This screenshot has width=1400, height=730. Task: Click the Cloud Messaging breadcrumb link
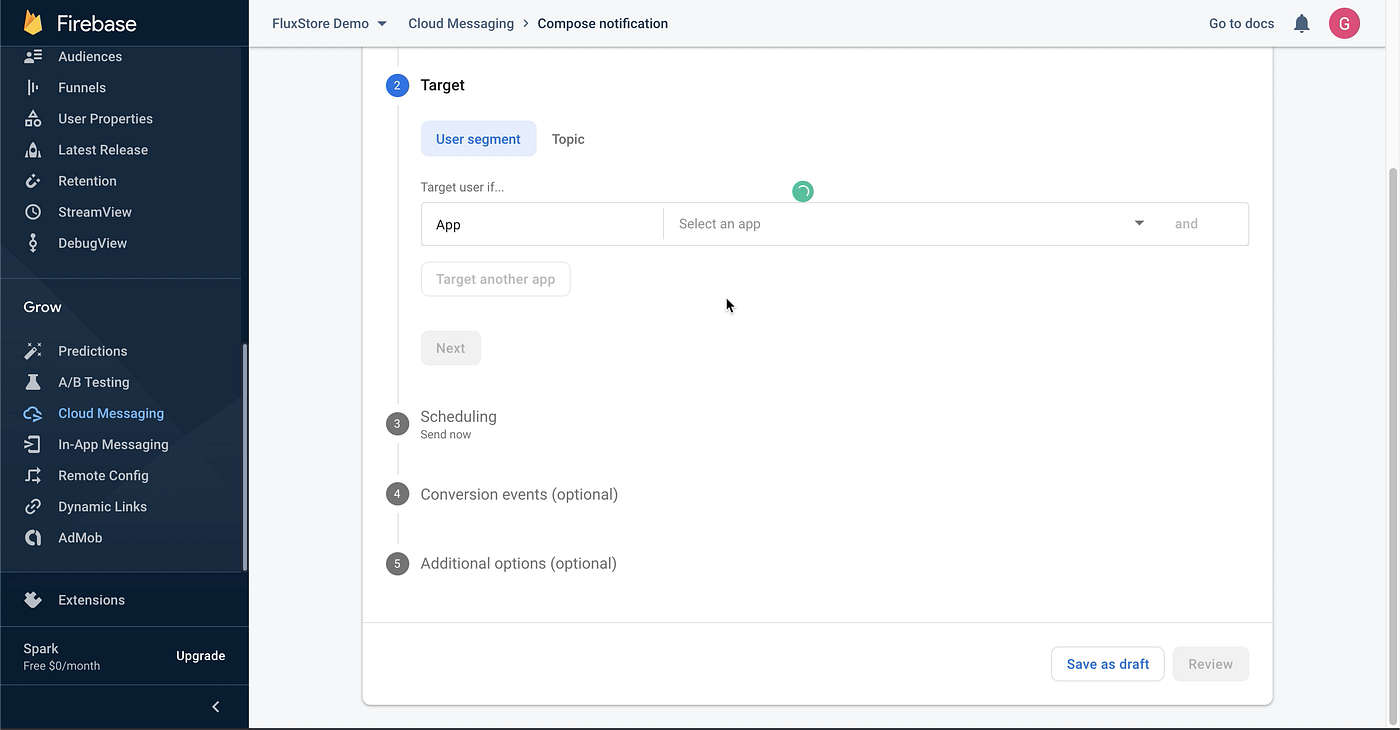(461, 24)
